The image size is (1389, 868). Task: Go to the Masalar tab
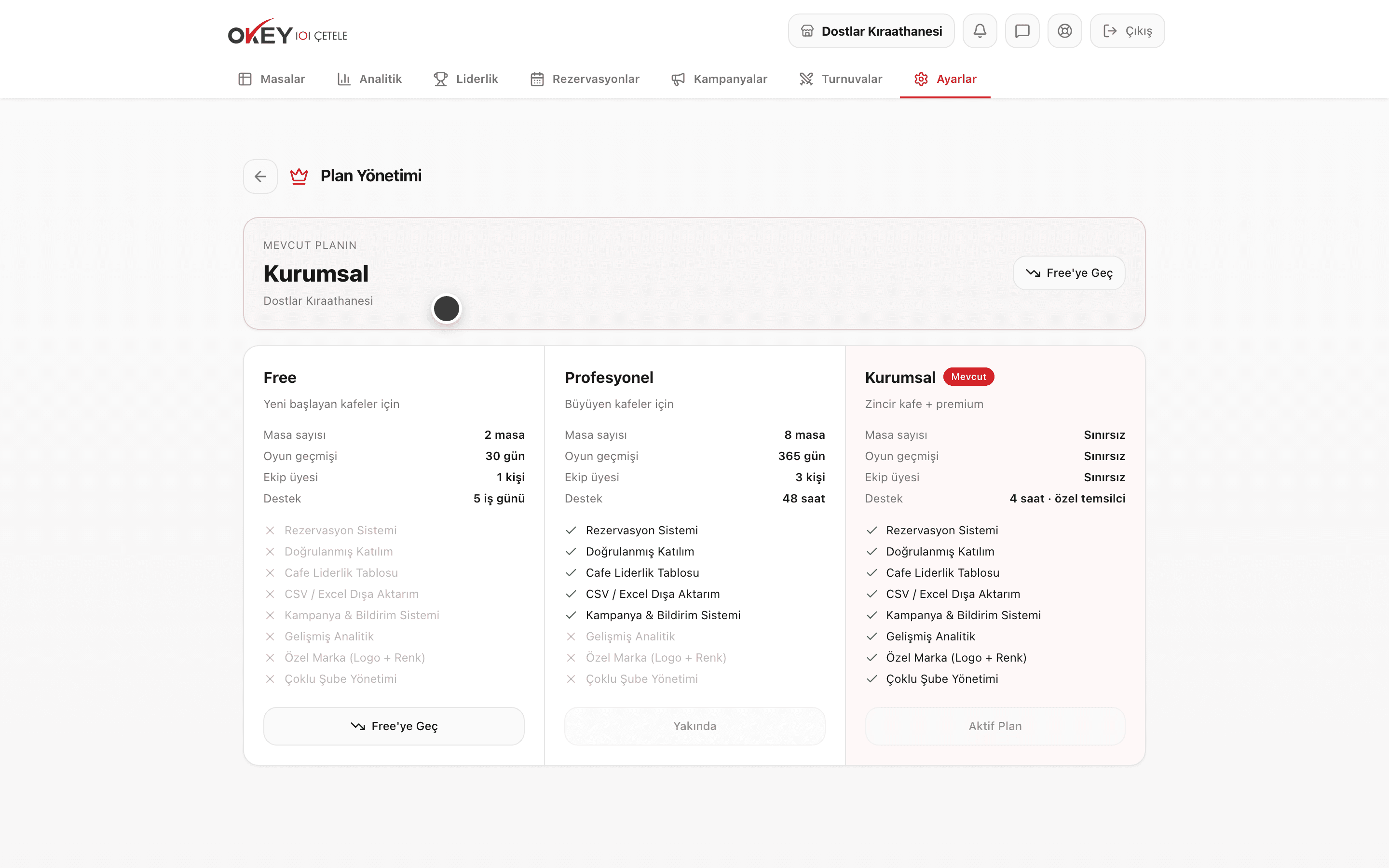[x=272, y=79]
